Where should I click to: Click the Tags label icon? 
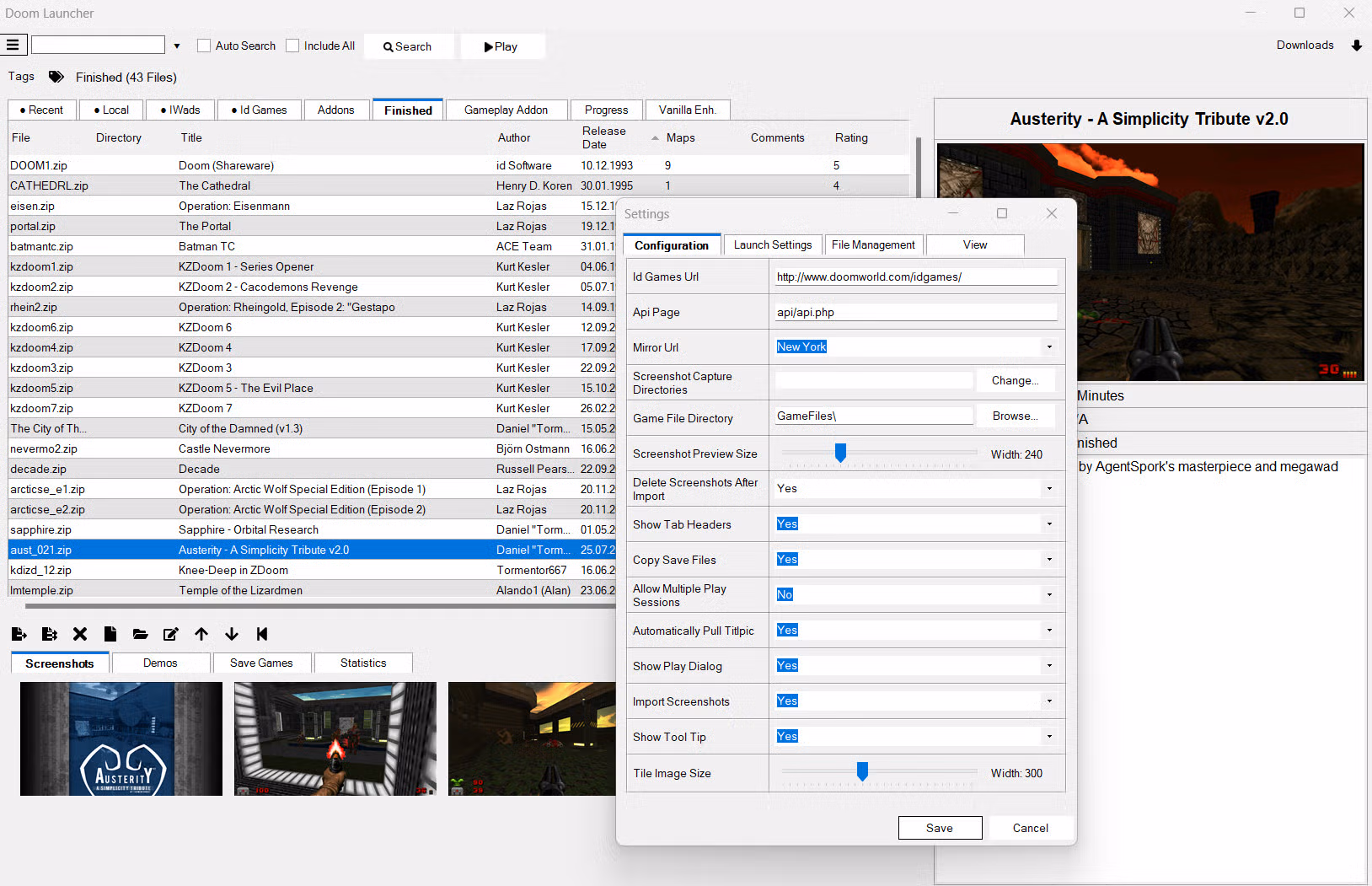tap(56, 77)
